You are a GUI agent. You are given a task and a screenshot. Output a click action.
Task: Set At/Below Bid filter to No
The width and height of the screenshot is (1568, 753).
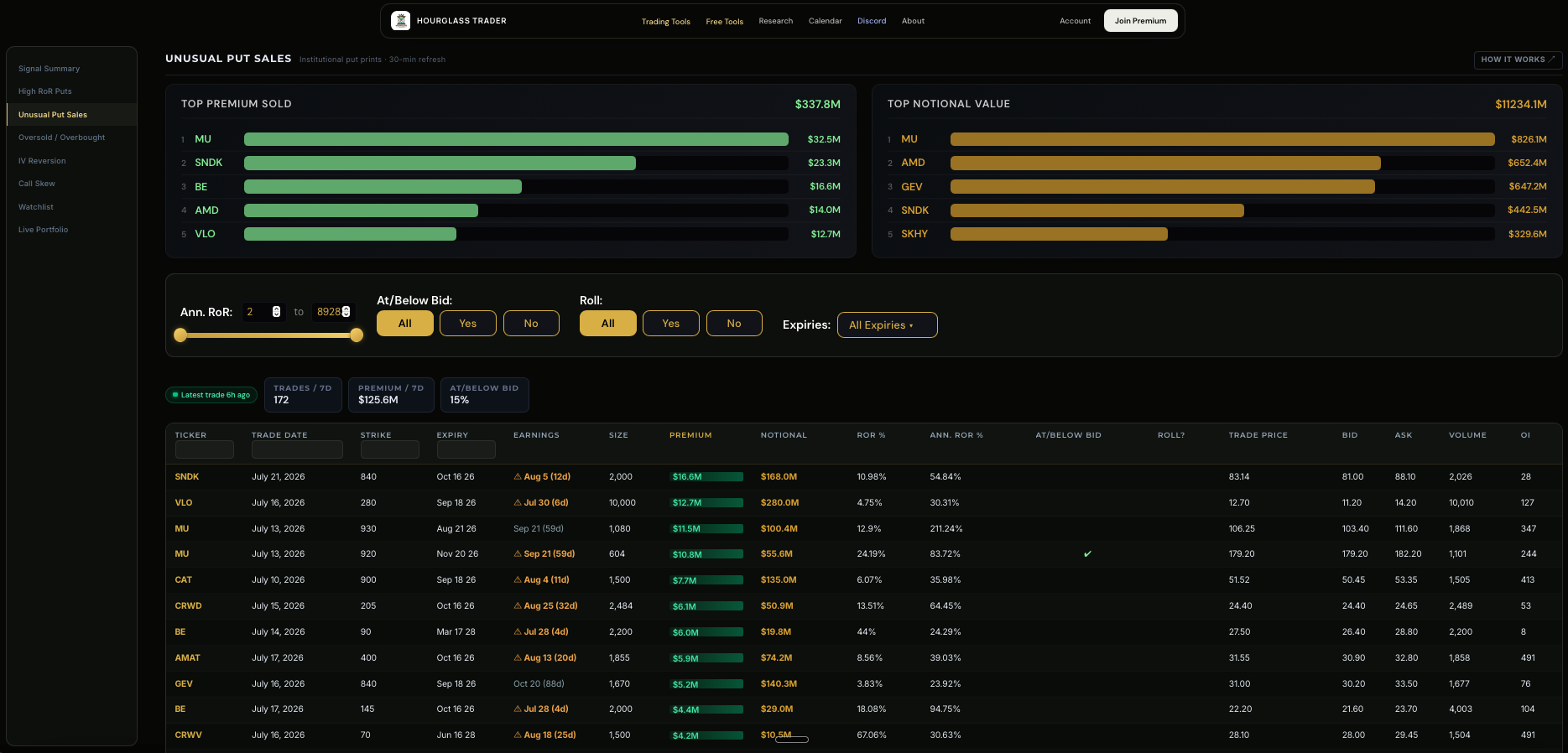531,324
